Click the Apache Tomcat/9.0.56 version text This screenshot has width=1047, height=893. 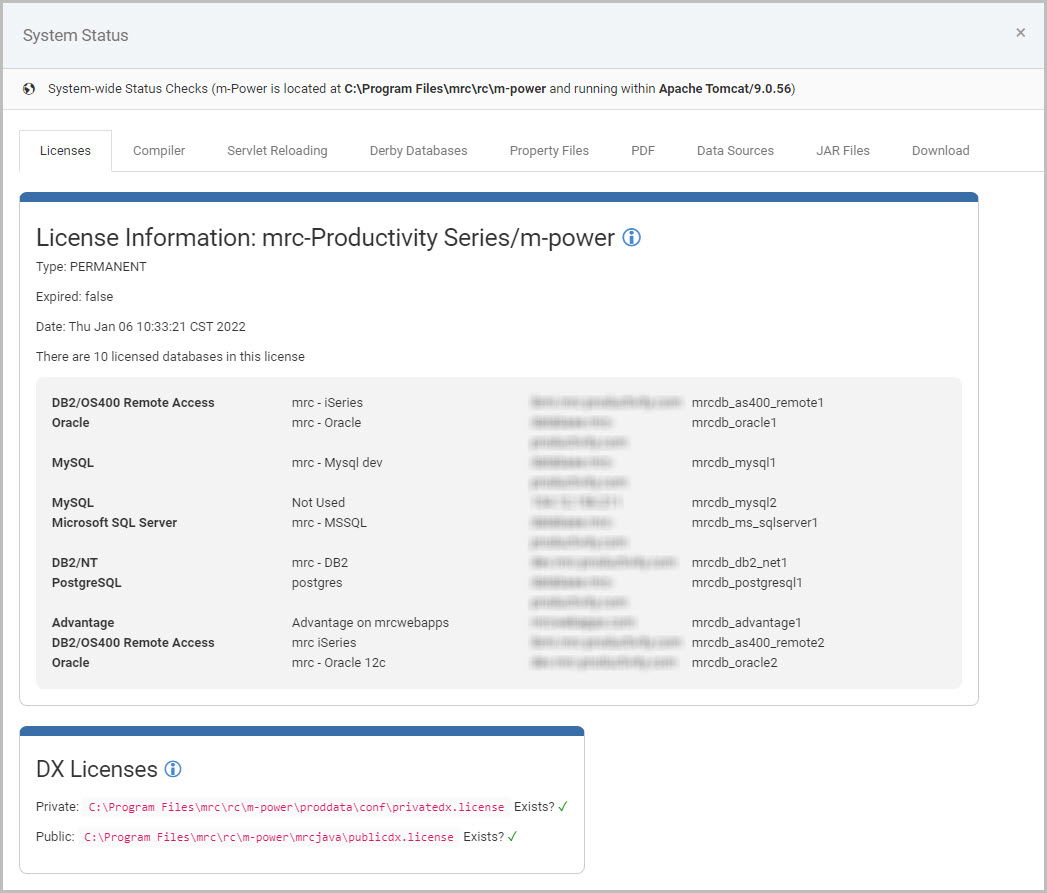coord(725,89)
